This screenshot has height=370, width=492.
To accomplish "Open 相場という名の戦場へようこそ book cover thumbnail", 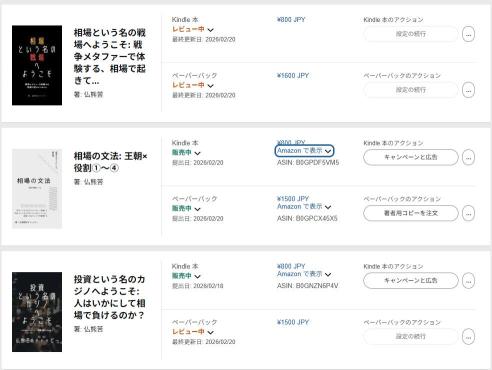I will click(37, 65).
